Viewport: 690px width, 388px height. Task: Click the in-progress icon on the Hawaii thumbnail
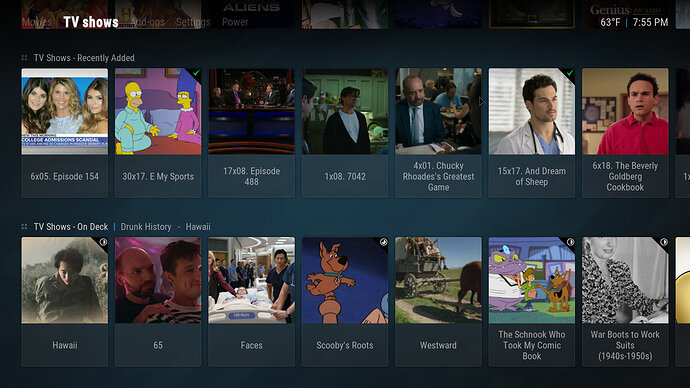pos(103,242)
